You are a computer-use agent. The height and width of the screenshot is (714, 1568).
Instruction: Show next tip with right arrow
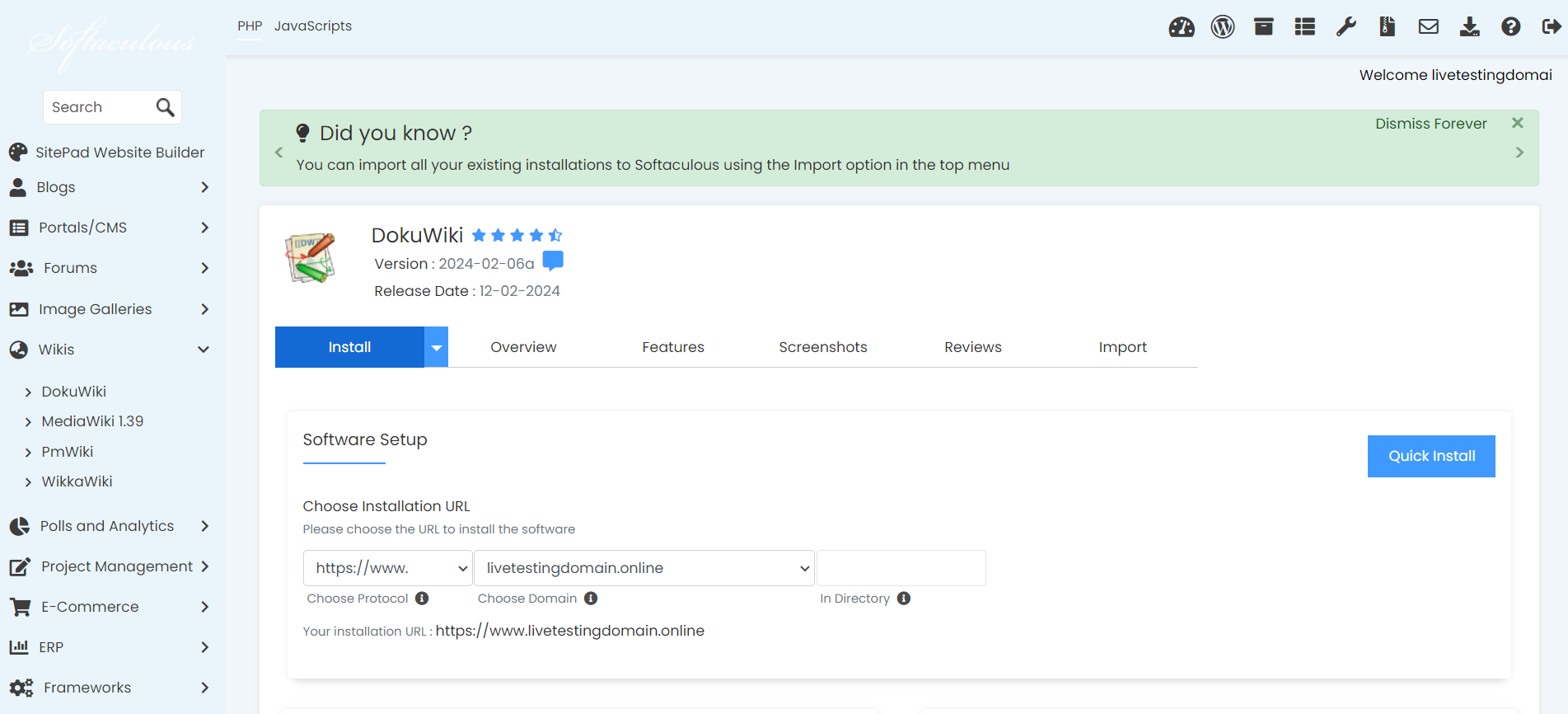pos(1519,153)
